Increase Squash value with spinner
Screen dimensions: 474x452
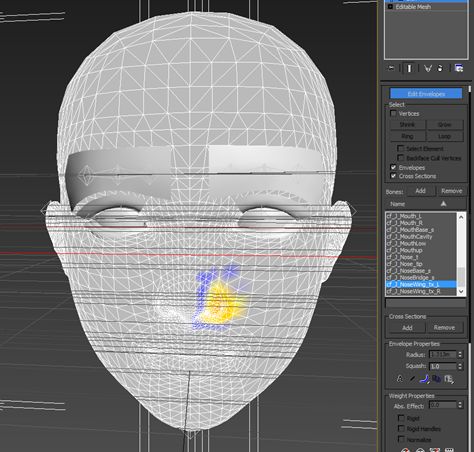pyautogui.click(x=460, y=364)
